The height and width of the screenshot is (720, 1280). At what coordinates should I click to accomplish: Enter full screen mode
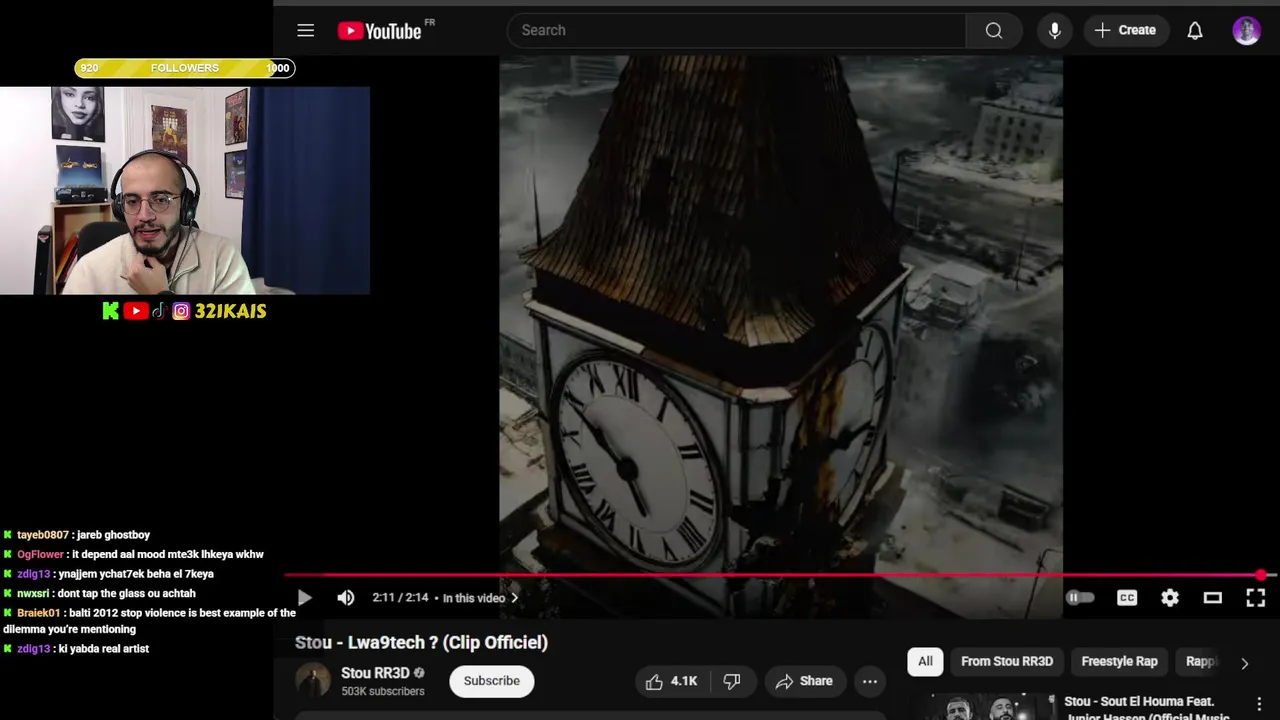pos(1256,597)
